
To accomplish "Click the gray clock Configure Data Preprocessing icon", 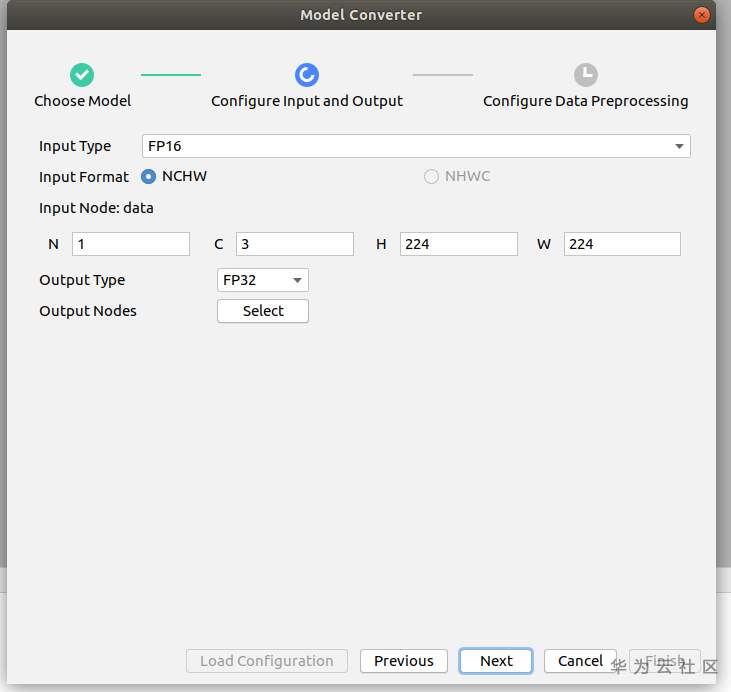I will pos(586,75).
